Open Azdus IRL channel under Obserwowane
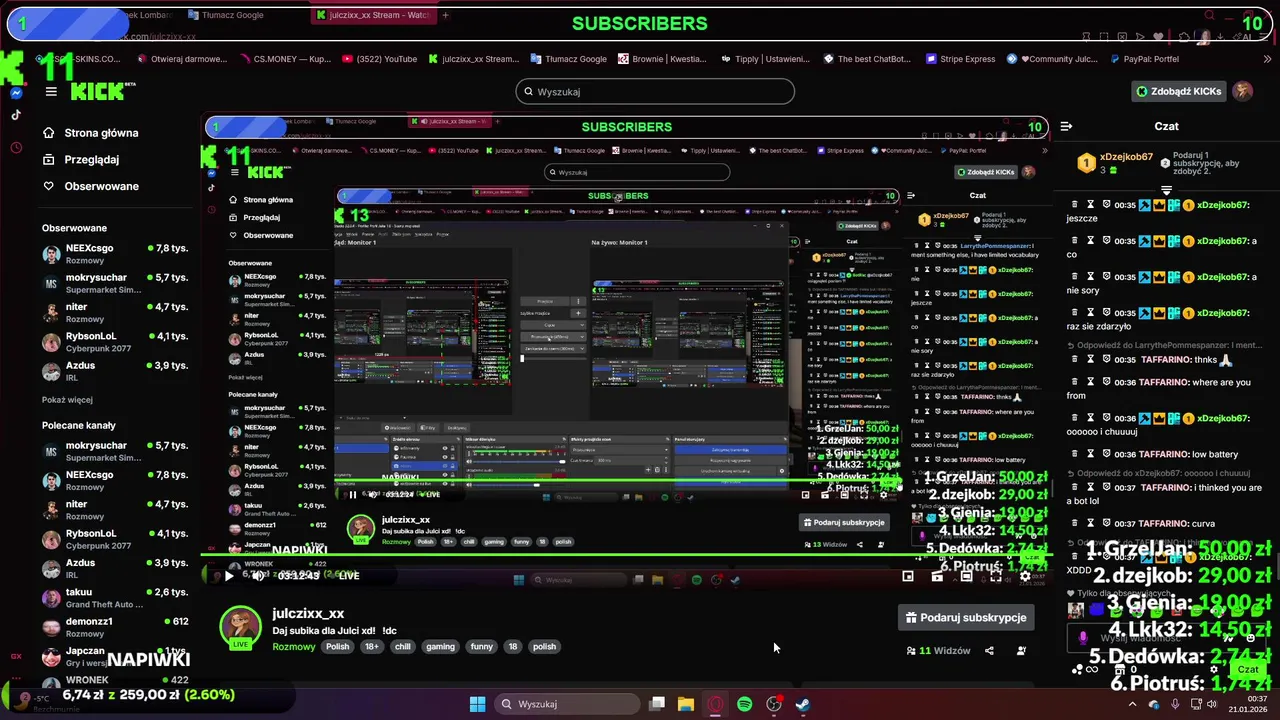The width and height of the screenshot is (1280, 720). point(115,371)
